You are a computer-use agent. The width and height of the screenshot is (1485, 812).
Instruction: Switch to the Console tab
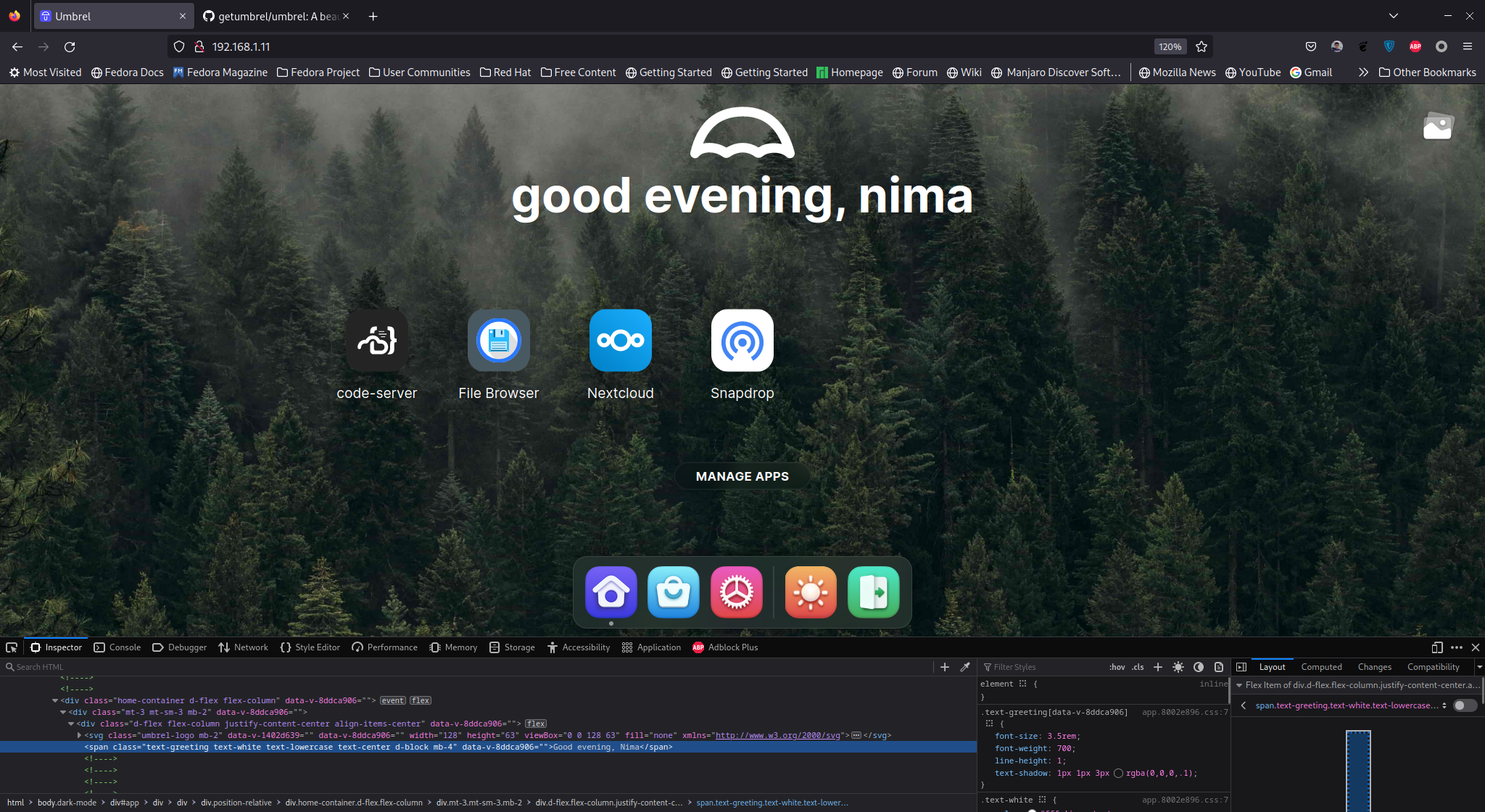pyautogui.click(x=117, y=647)
